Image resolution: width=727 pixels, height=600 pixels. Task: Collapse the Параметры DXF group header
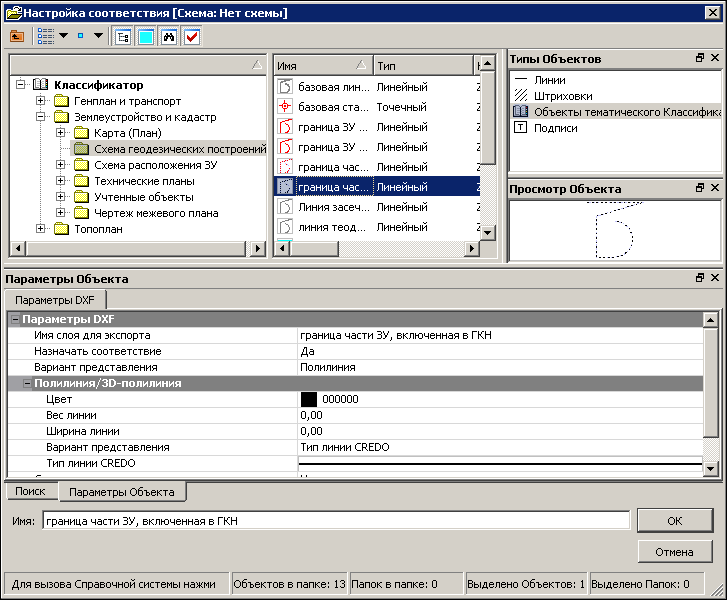pos(15,319)
